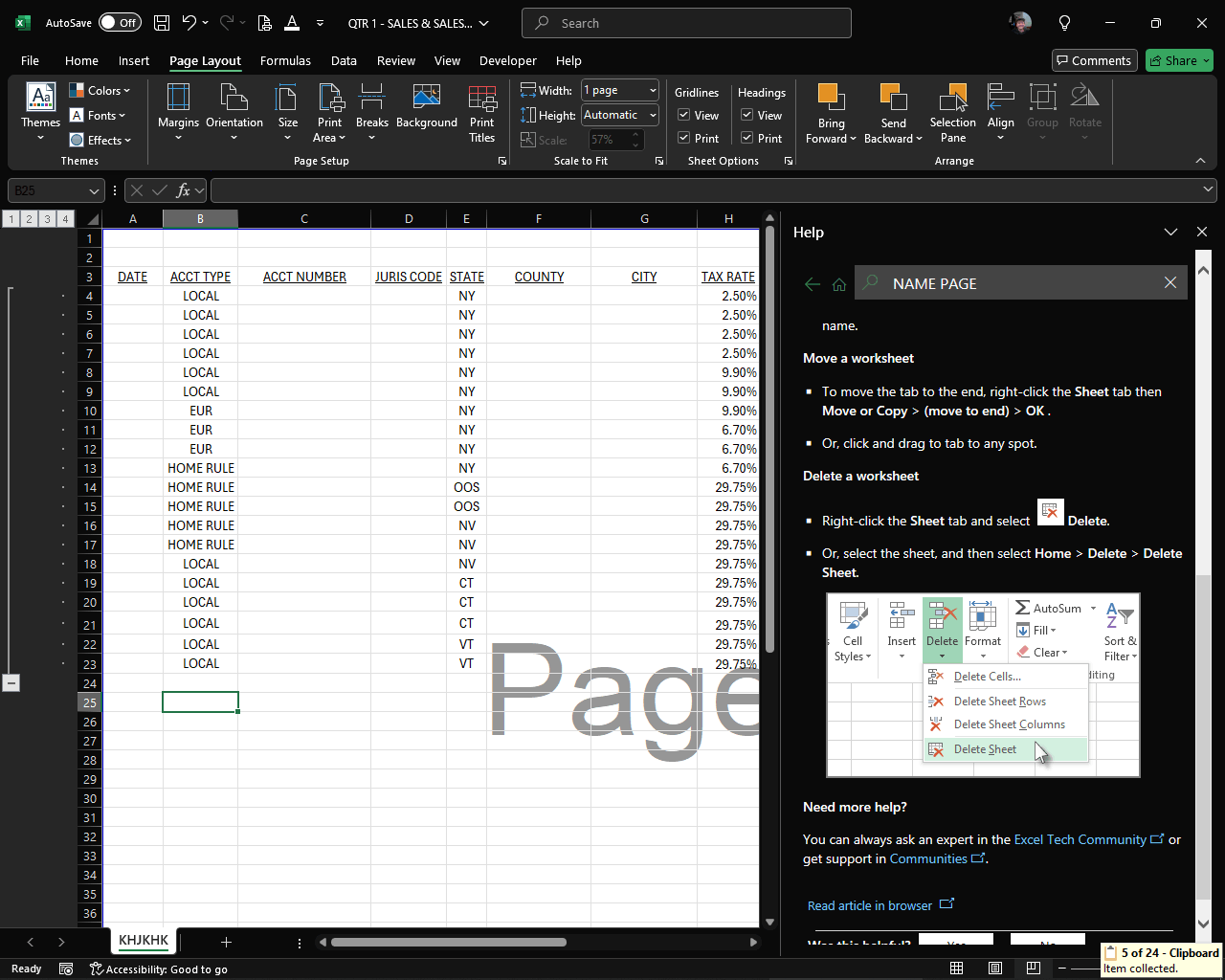This screenshot has height=980, width=1225.
Task: Open Print Titles settings
Action: point(482,113)
